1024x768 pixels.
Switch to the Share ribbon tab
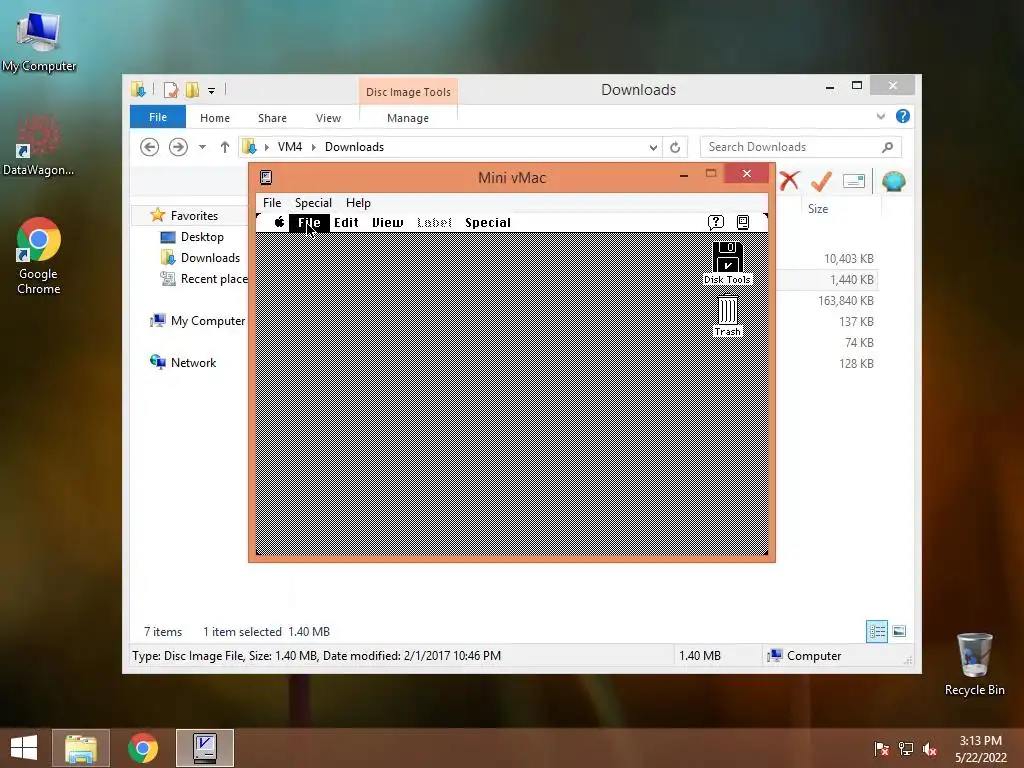click(272, 118)
